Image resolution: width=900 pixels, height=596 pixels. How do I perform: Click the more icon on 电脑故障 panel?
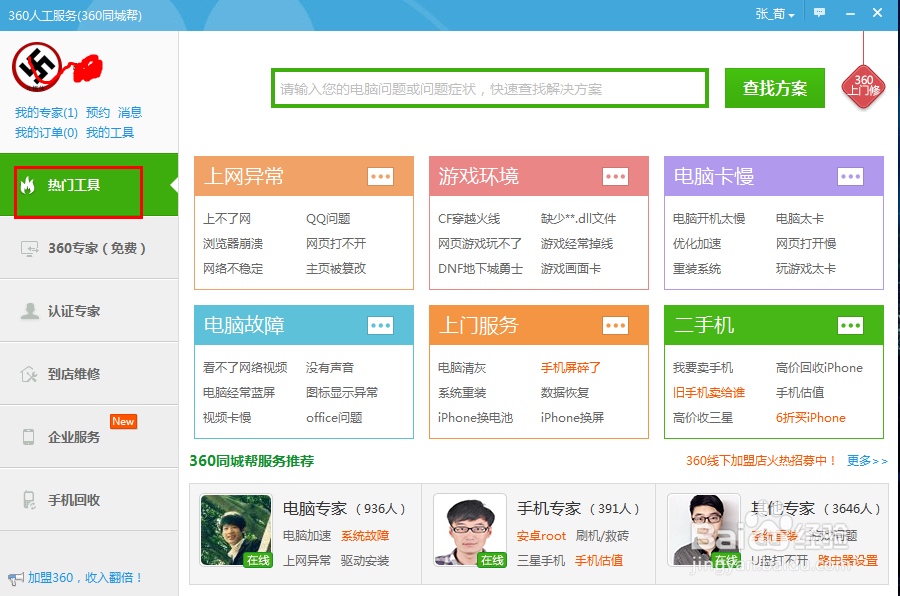(x=380, y=325)
